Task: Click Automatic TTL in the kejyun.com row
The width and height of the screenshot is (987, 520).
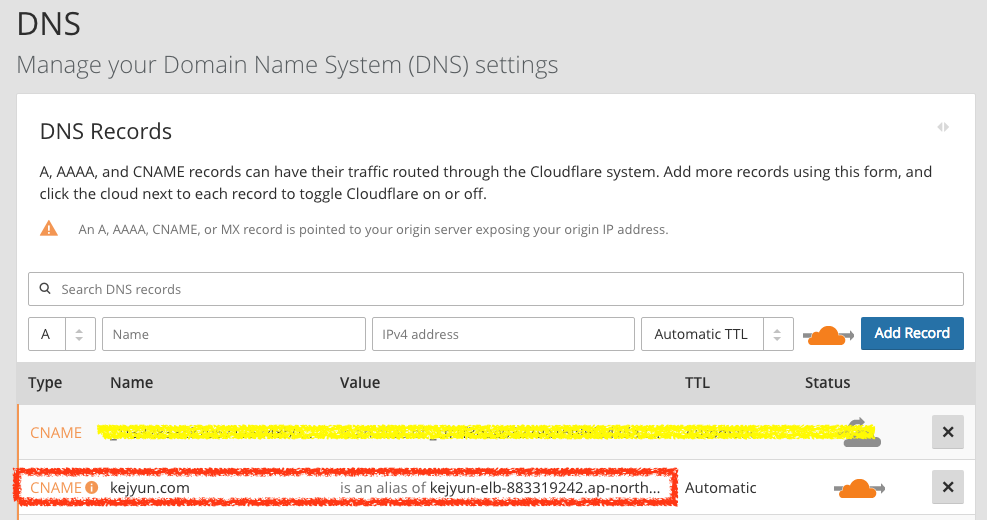Action: pos(721,488)
